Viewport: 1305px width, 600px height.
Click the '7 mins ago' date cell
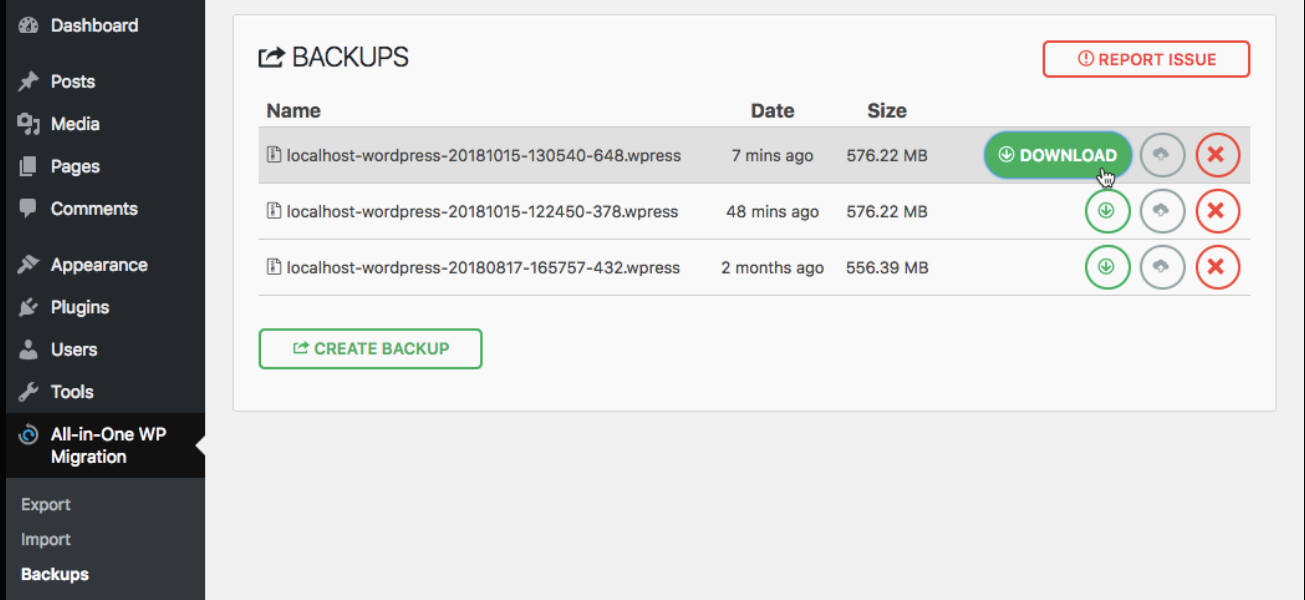click(x=772, y=156)
